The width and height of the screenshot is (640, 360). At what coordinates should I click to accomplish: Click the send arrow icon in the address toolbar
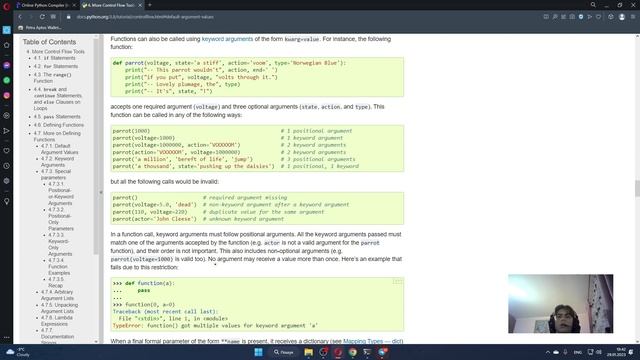coord(590,17)
